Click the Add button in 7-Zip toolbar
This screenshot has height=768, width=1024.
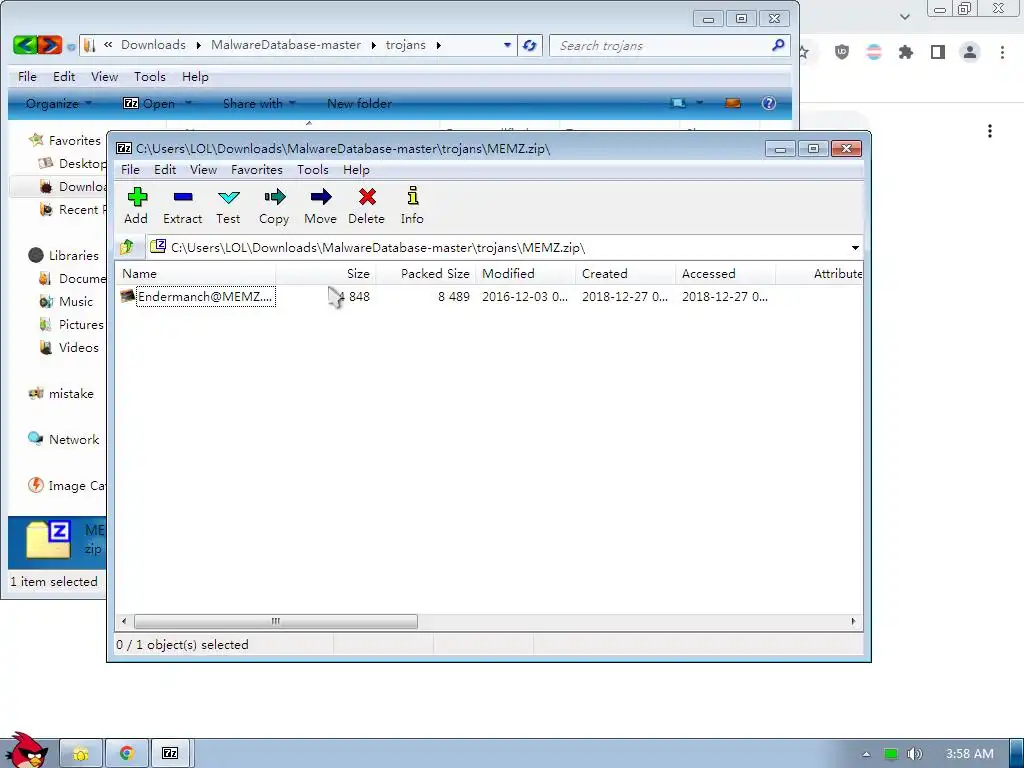coord(136,206)
